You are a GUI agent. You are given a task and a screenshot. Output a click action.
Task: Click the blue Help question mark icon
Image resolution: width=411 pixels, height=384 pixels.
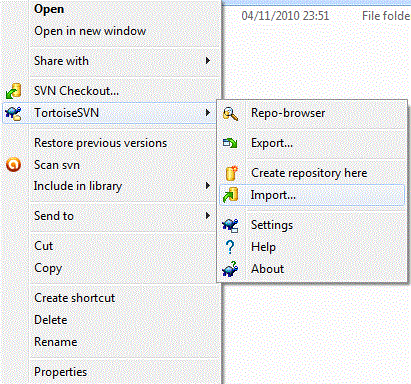point(230,247)
